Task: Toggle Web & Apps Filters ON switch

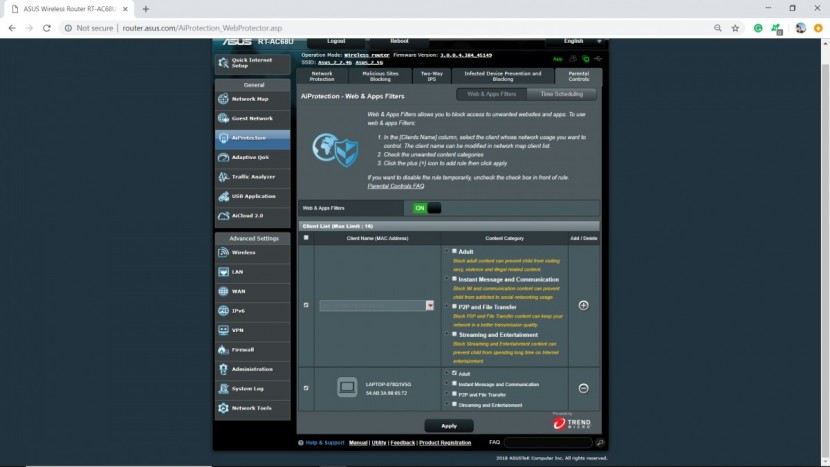Action: click(x=427, y=208)
